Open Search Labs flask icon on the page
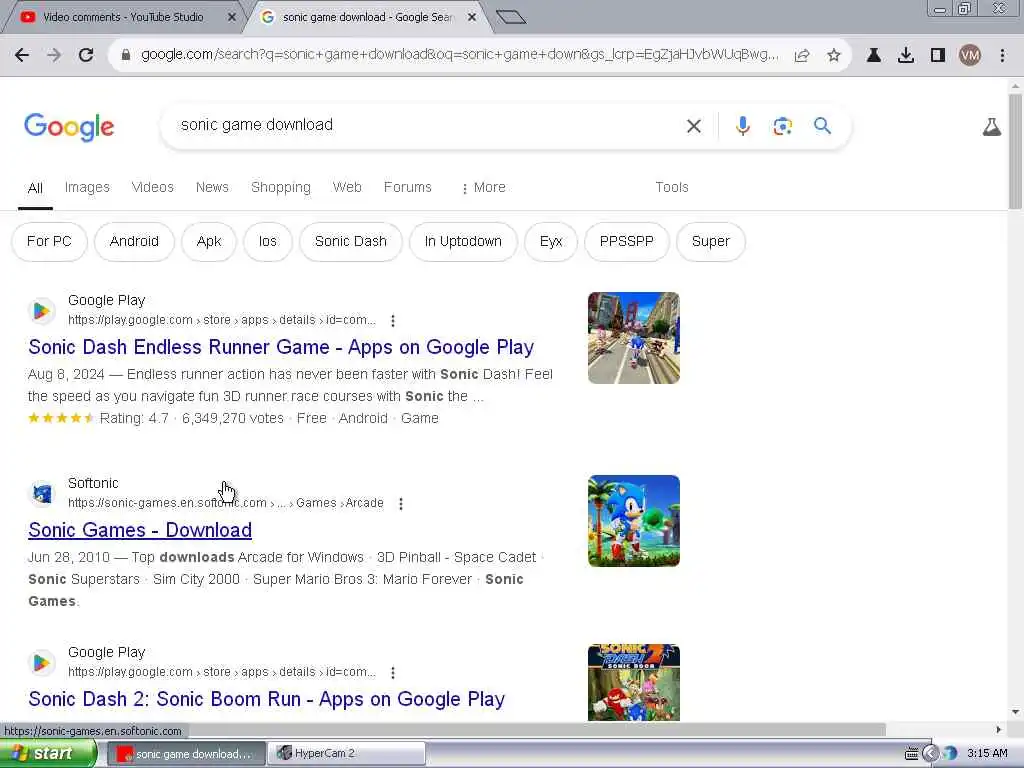Viewport: 1024px width, 768px height. [991, 127]
